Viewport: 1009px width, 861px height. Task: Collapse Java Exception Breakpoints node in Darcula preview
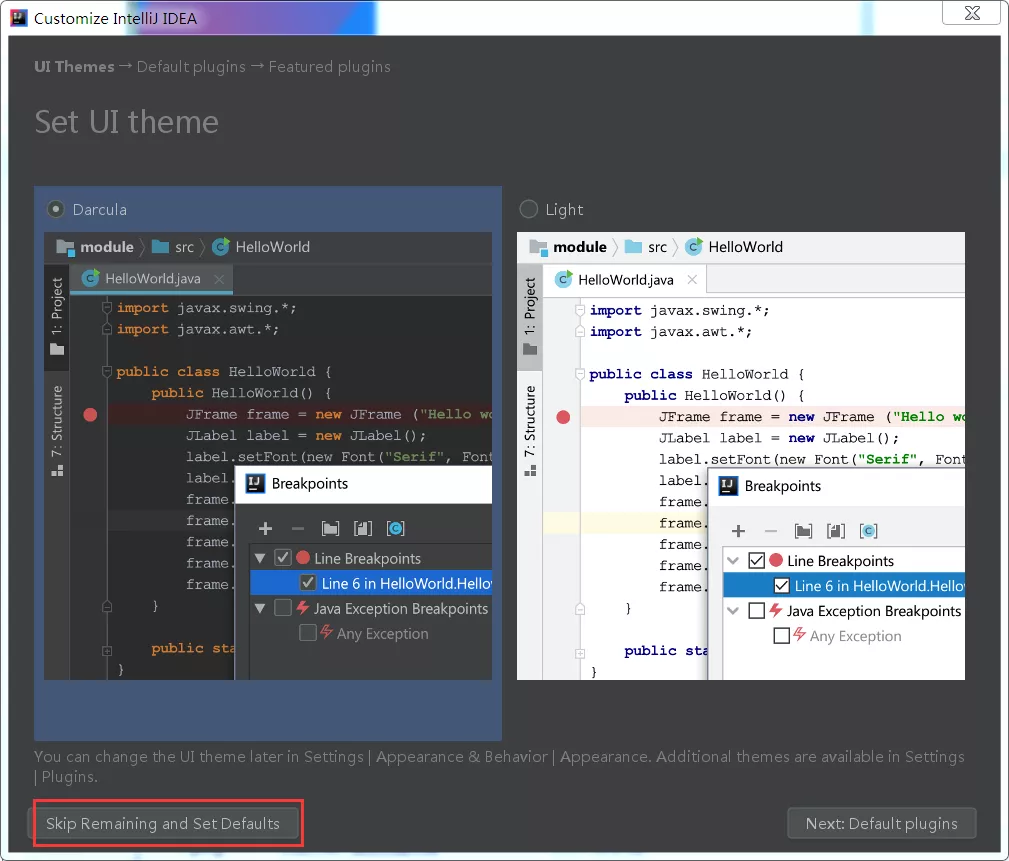point(260,608)
